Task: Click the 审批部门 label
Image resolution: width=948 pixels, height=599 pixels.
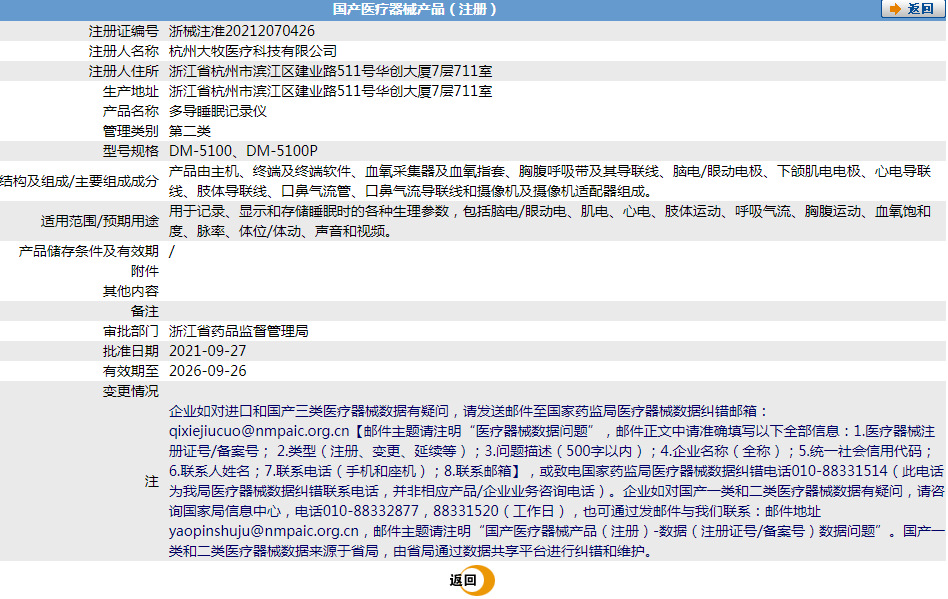Action: 131,331
